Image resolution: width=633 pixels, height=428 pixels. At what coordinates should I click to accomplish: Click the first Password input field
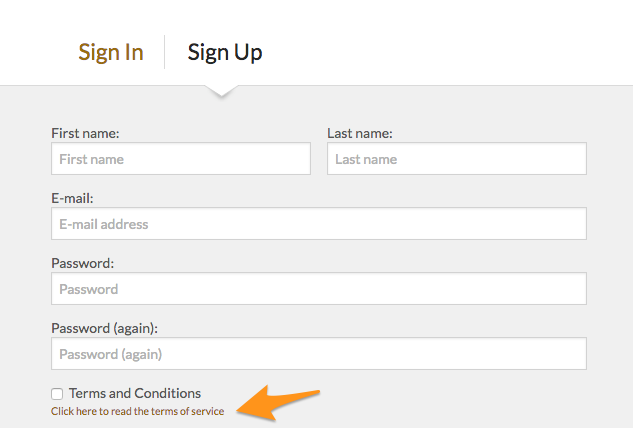(318, 289)
